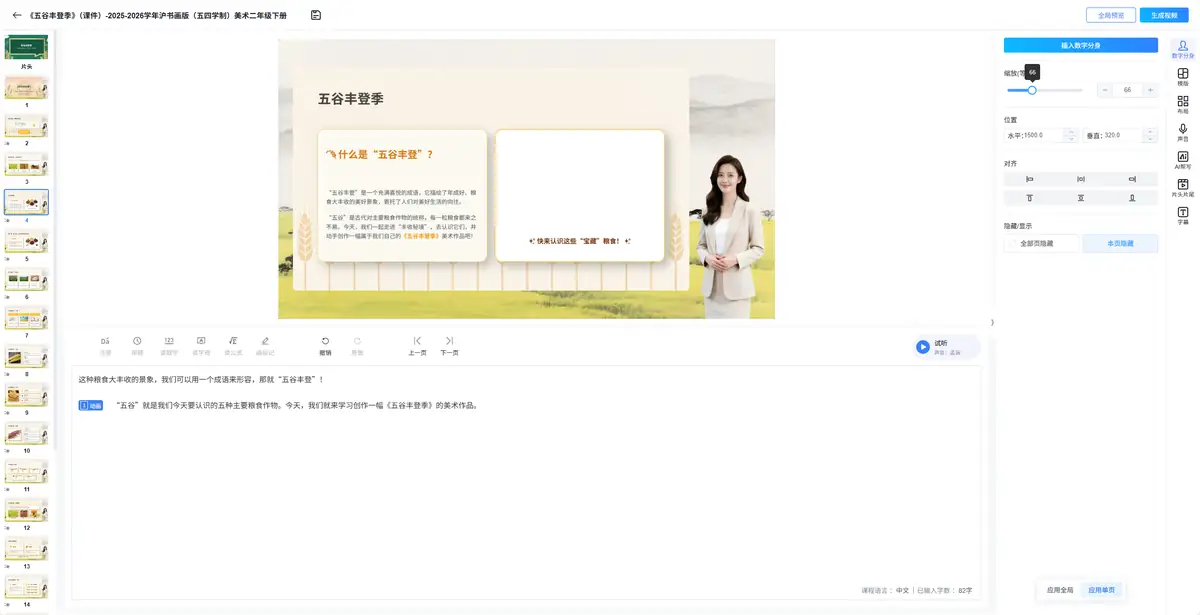This screenshot has height=615, width=1200.
Task: Increase scale with plus button
Action: tap(1150, 90)
